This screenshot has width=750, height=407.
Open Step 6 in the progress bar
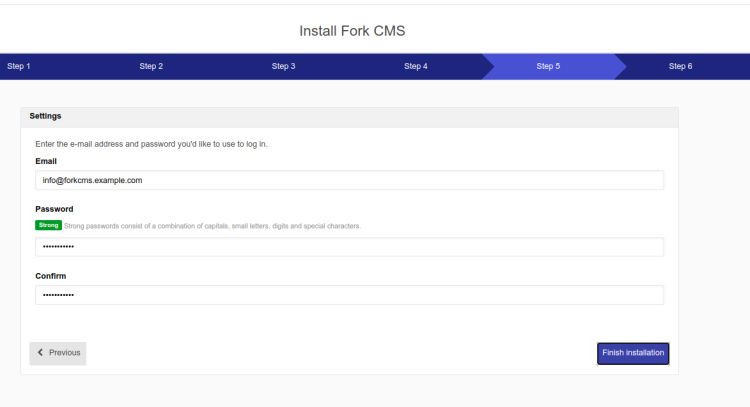[x=680, y=66]
